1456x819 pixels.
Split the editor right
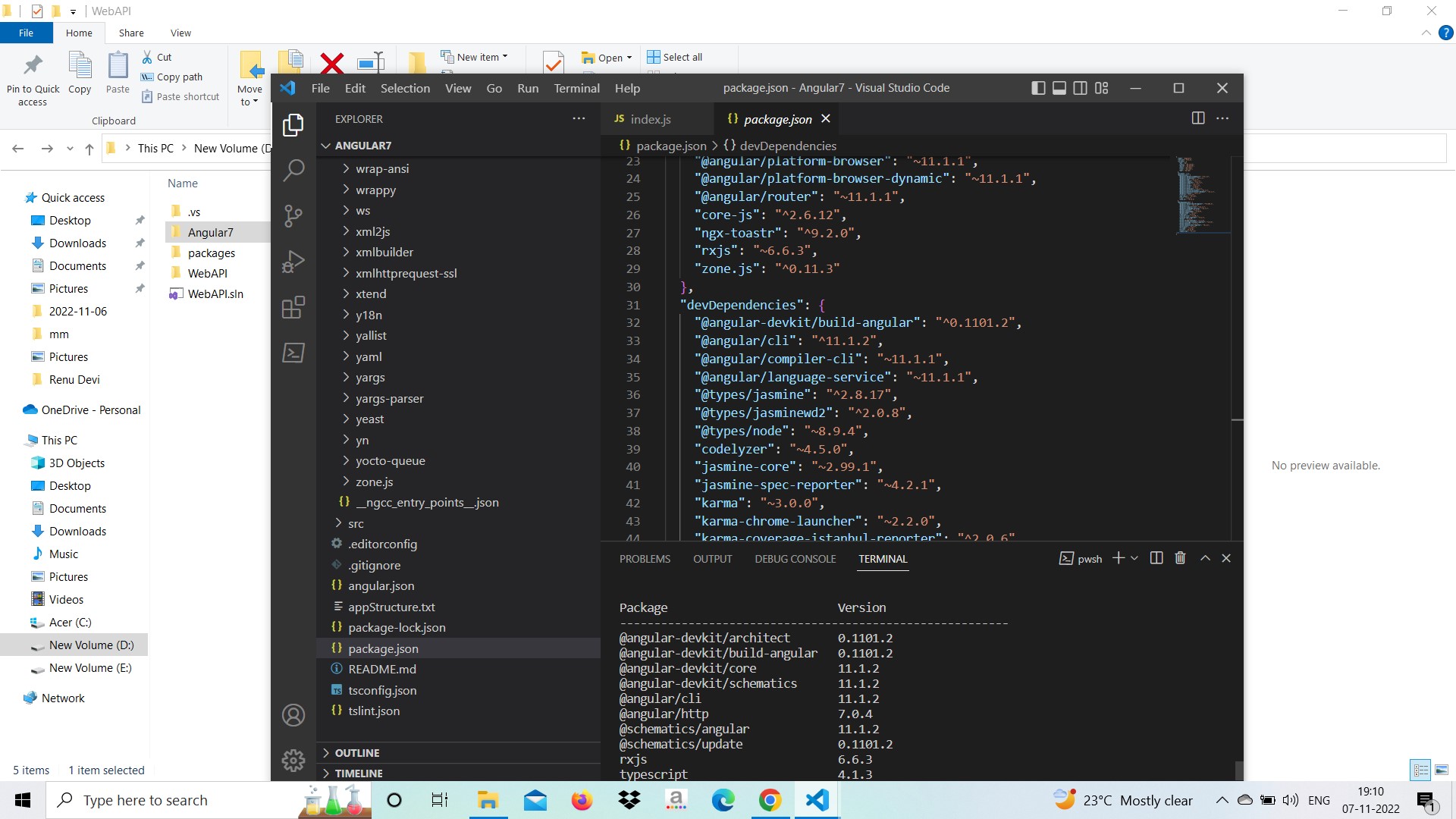click(1198, 118)
